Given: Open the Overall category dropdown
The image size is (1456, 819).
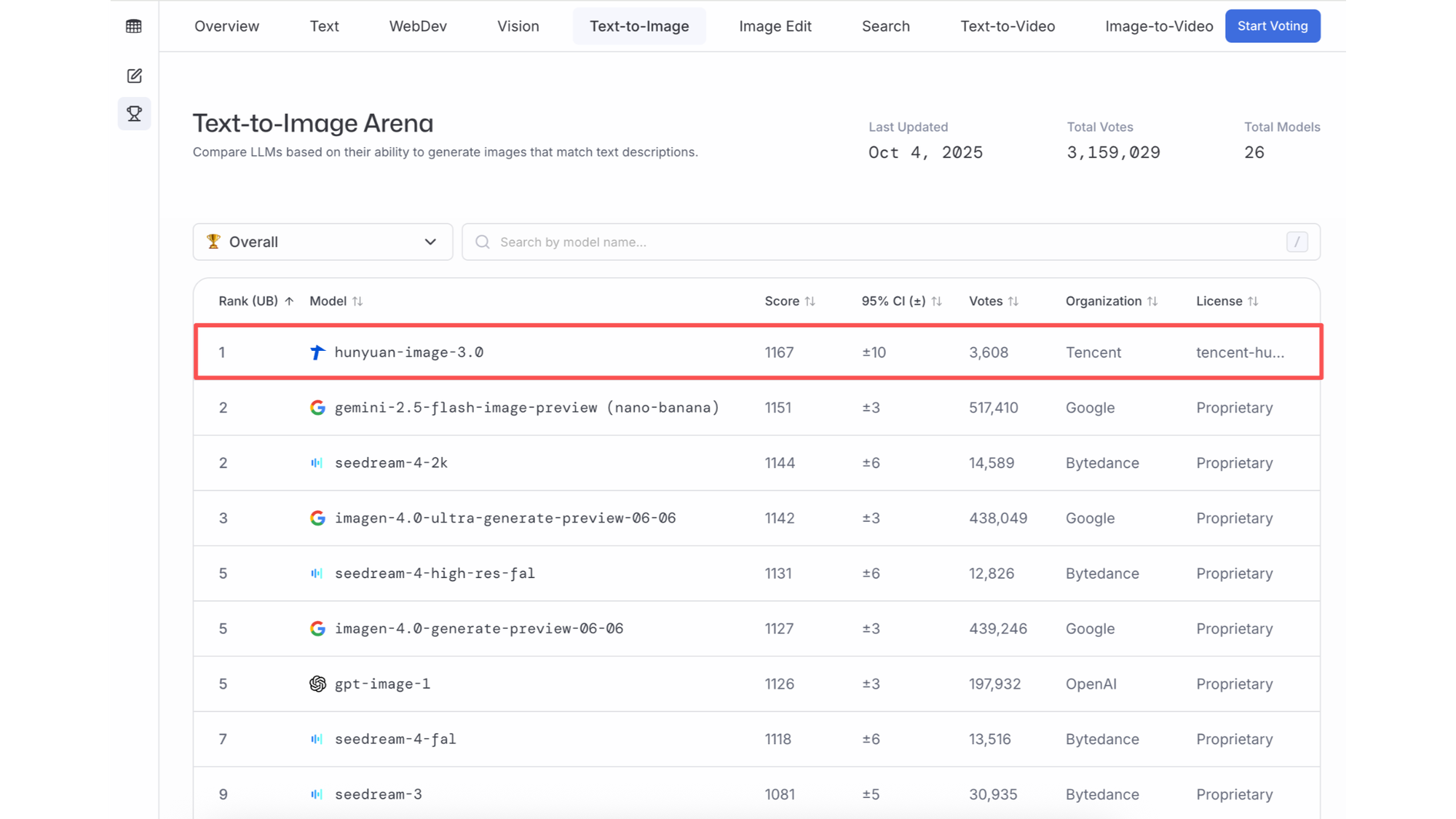Looking at the screenshot, I should click(x=323, y=242).
